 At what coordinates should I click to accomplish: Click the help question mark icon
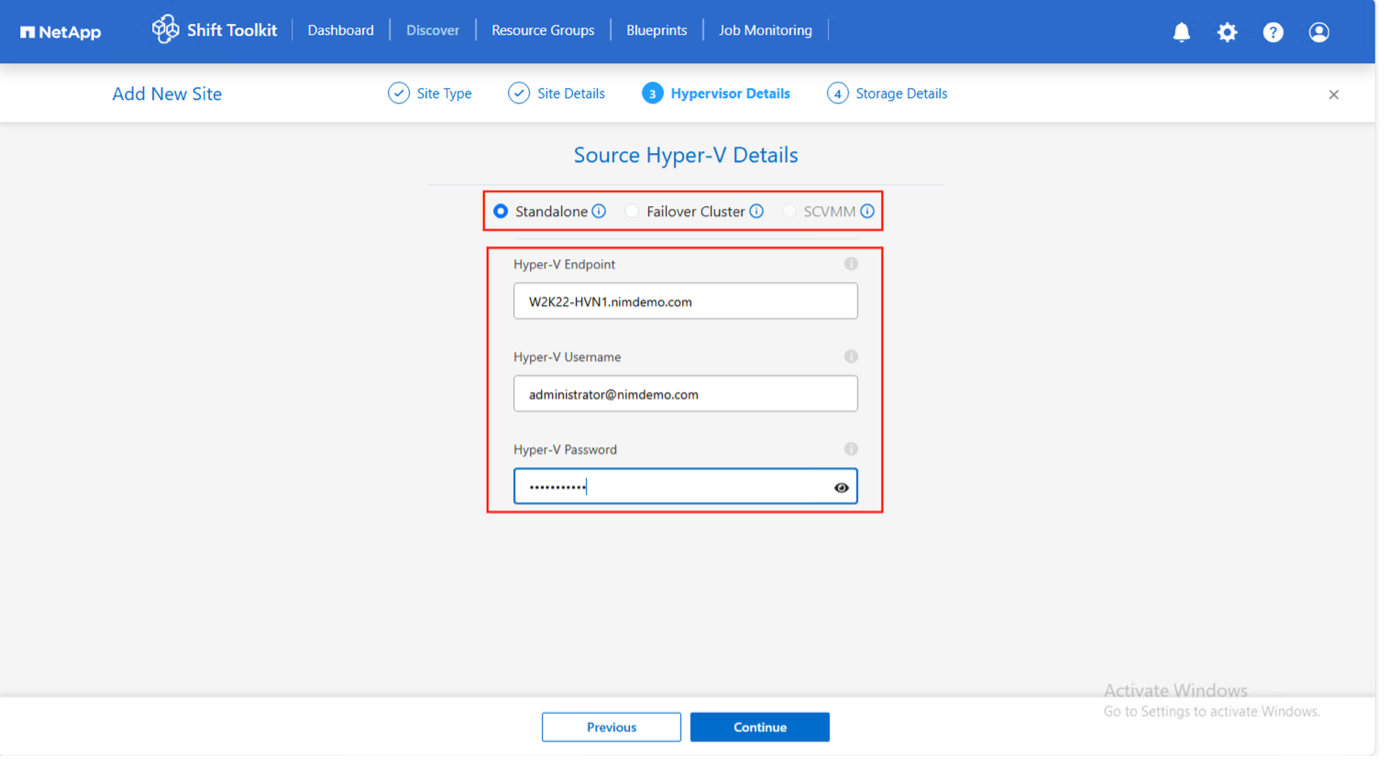tap(1273, 32)
